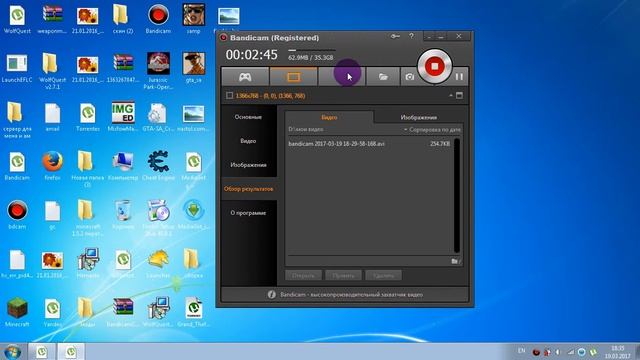Image resolution: width=640 pixels, height=360 pixels.
Task: Select LaunchEFLC desktop shortcut
Action: click(17, 68)
